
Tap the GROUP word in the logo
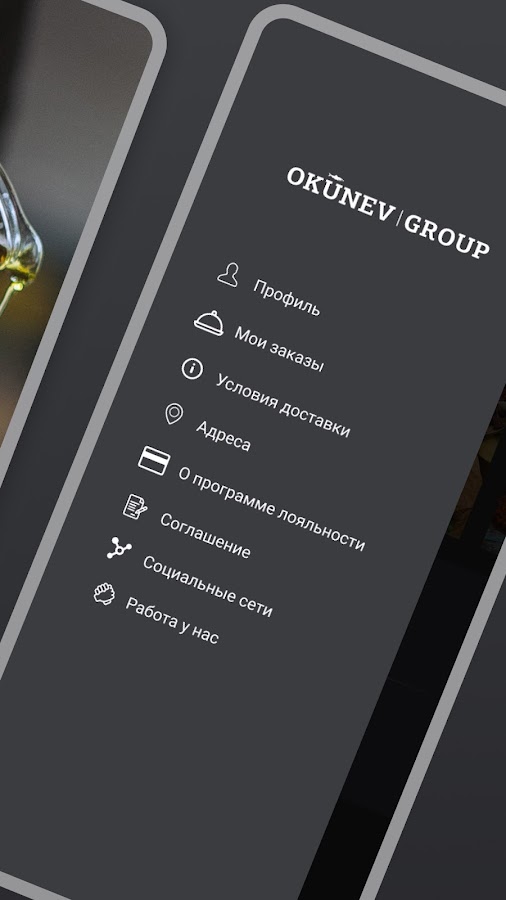pyautogui.click(x=447, y=236)
